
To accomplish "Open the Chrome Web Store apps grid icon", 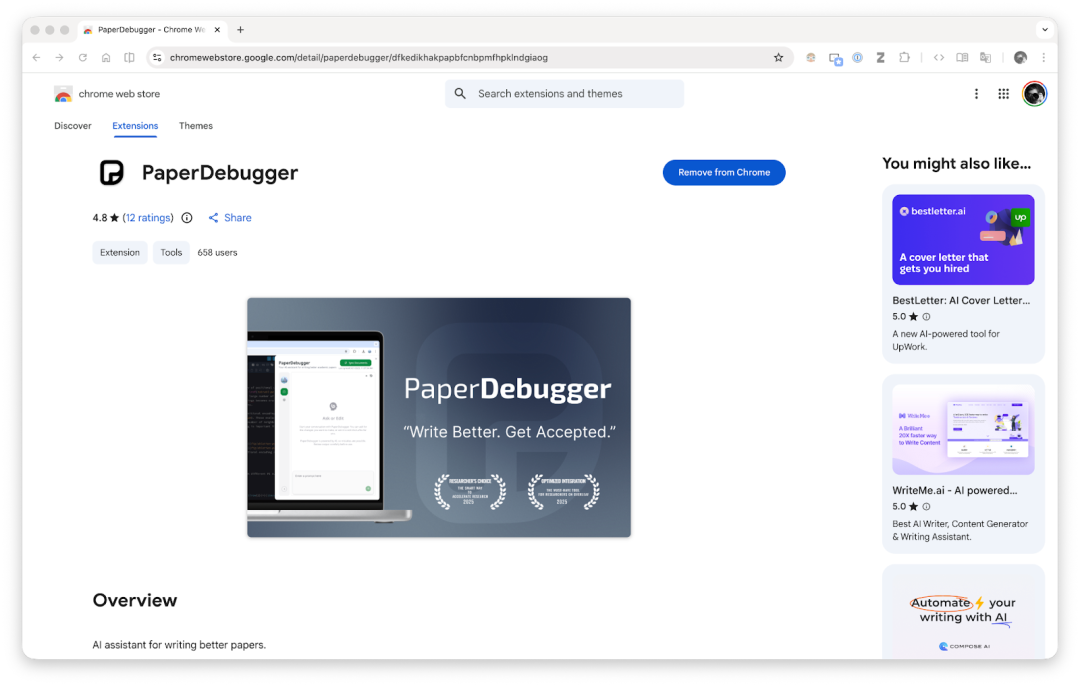I will [x=1003, y=93].
